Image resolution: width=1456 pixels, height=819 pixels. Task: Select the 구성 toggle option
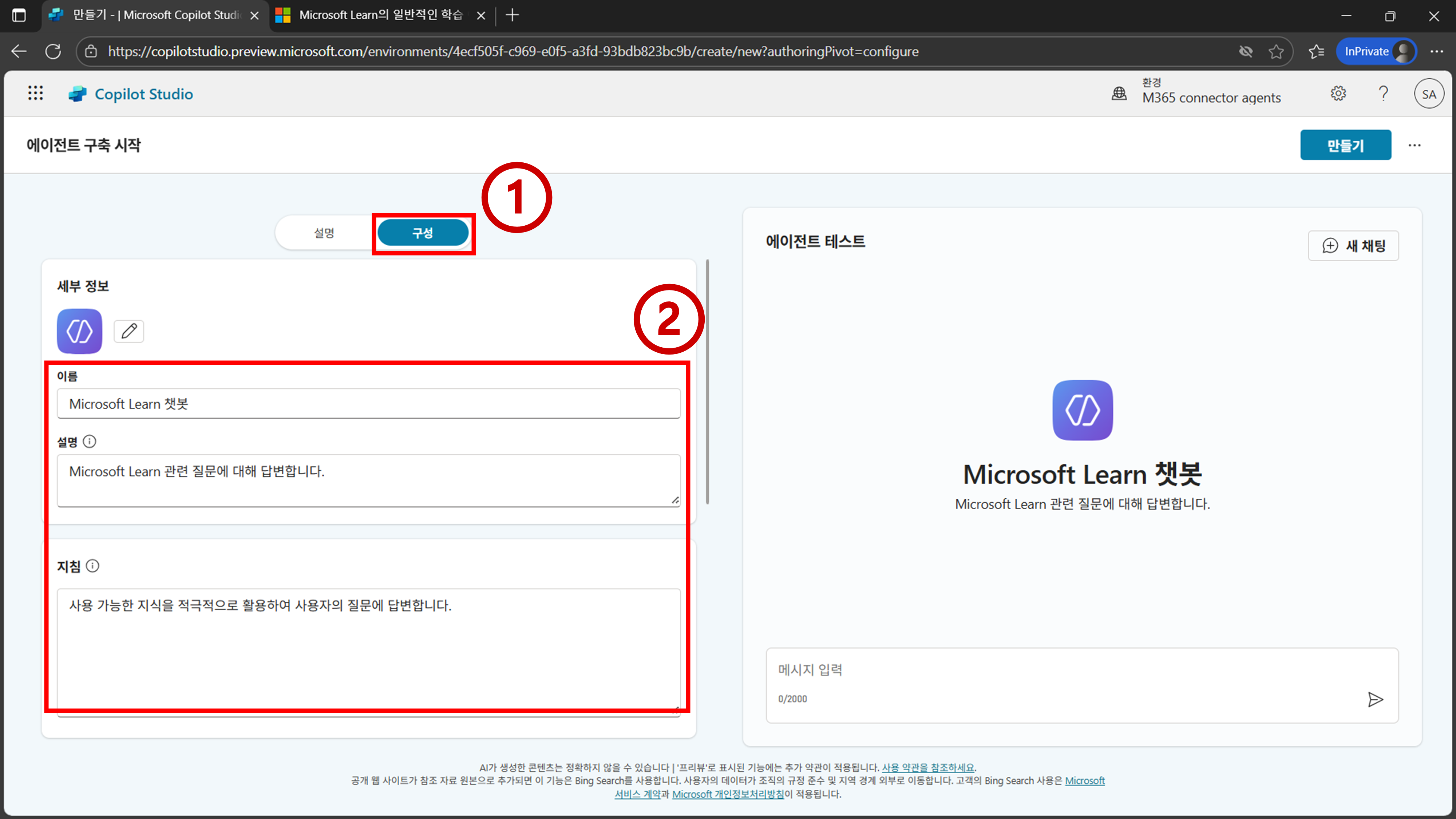tap(423, 233)
